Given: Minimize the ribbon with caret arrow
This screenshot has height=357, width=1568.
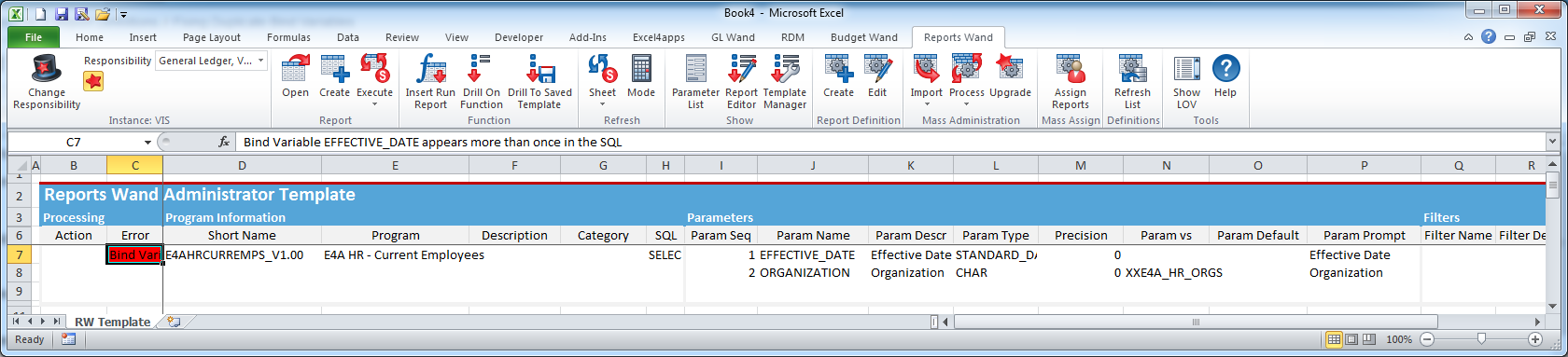Looking at the screenshot, I should [1468, 37].
